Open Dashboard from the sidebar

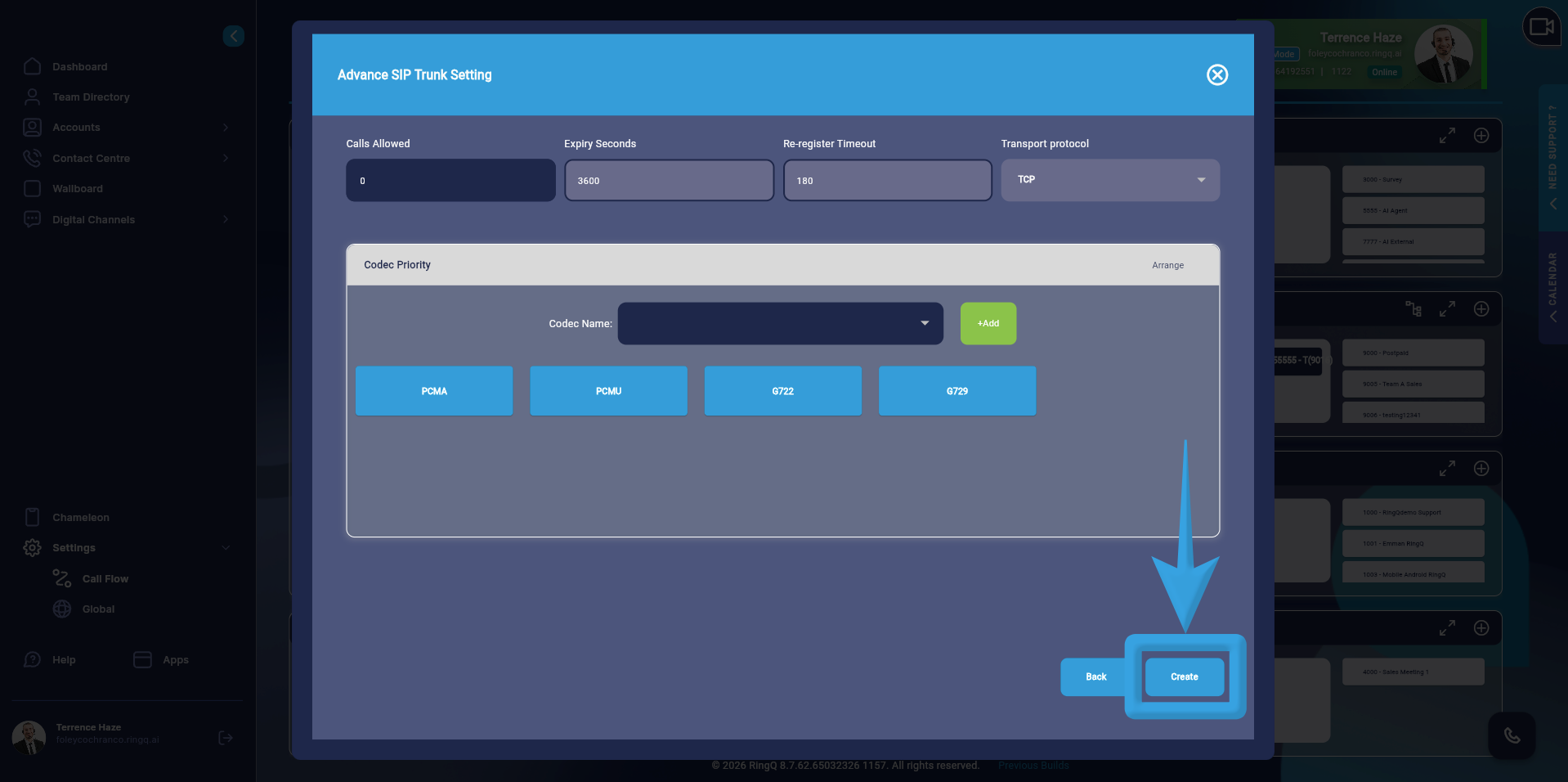79,67
